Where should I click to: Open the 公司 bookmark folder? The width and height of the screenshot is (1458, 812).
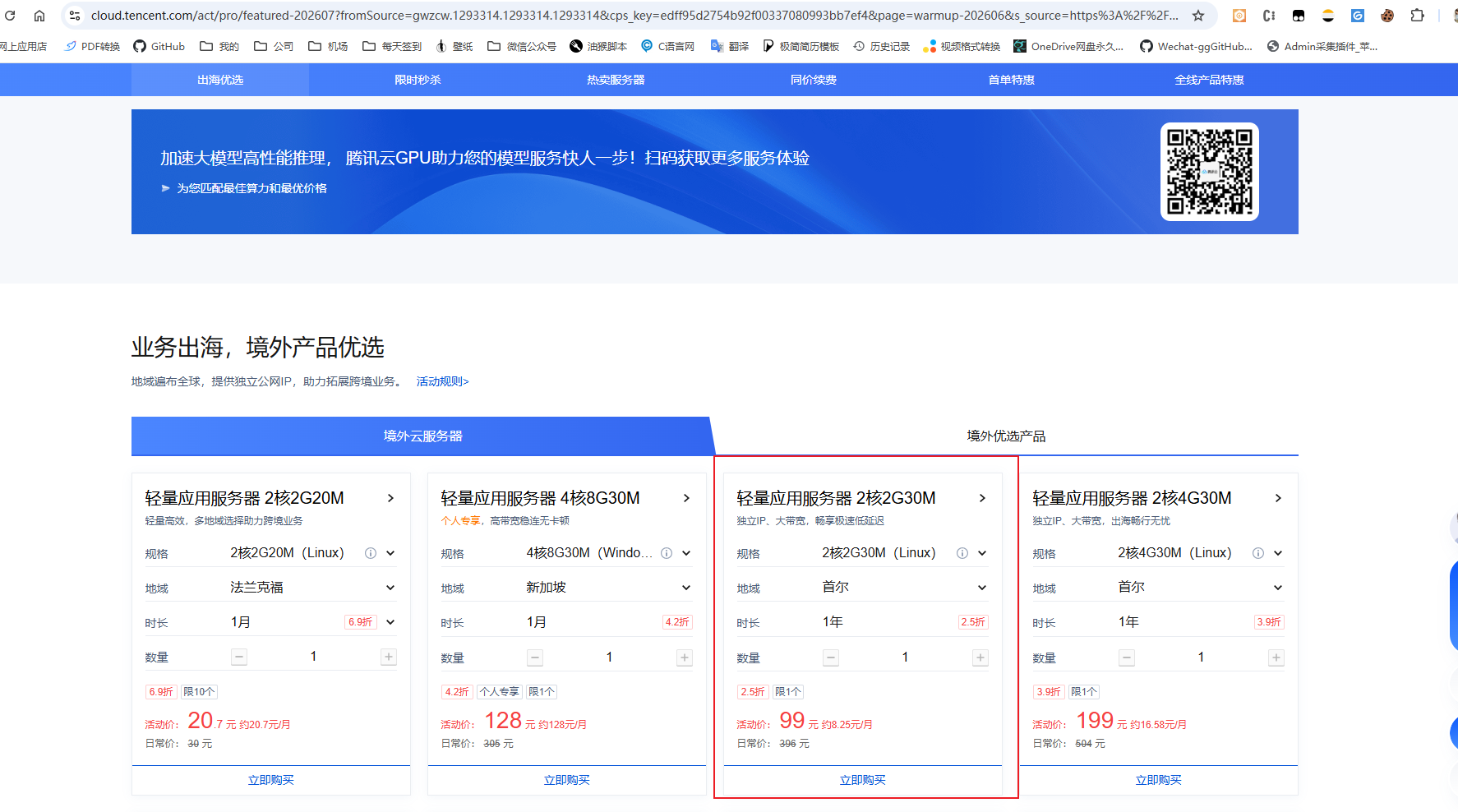click(x=274, y=47)
